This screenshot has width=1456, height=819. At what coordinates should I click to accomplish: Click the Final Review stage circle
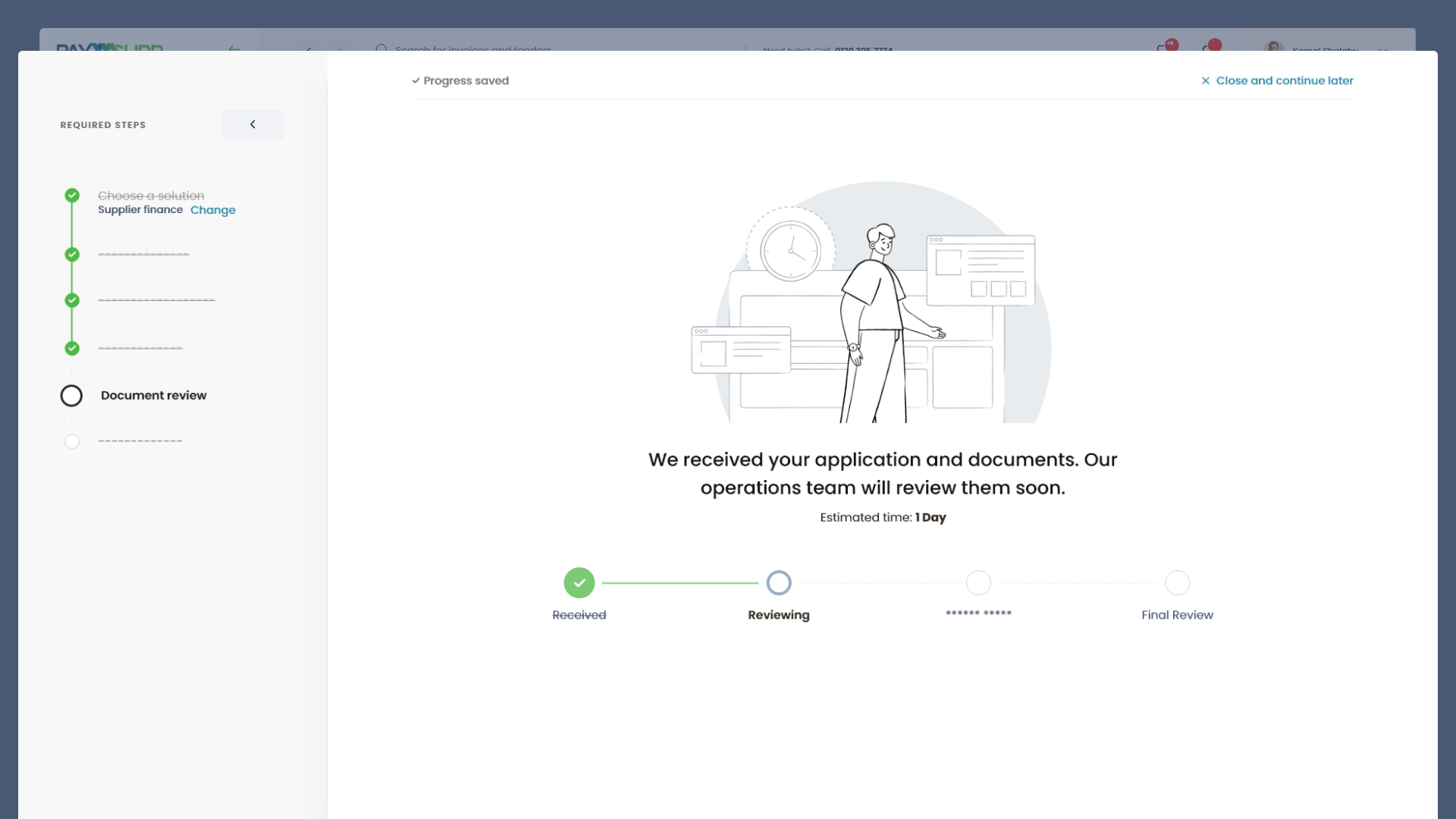(x=1177, y=583)
